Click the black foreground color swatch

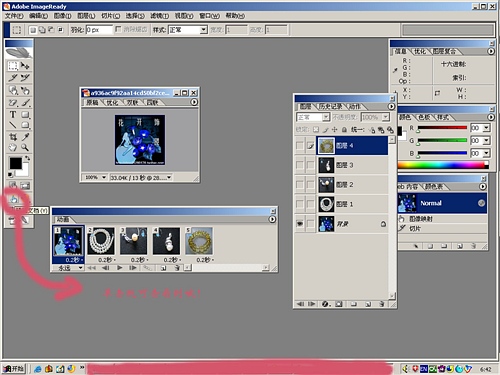tap(15, 163)
